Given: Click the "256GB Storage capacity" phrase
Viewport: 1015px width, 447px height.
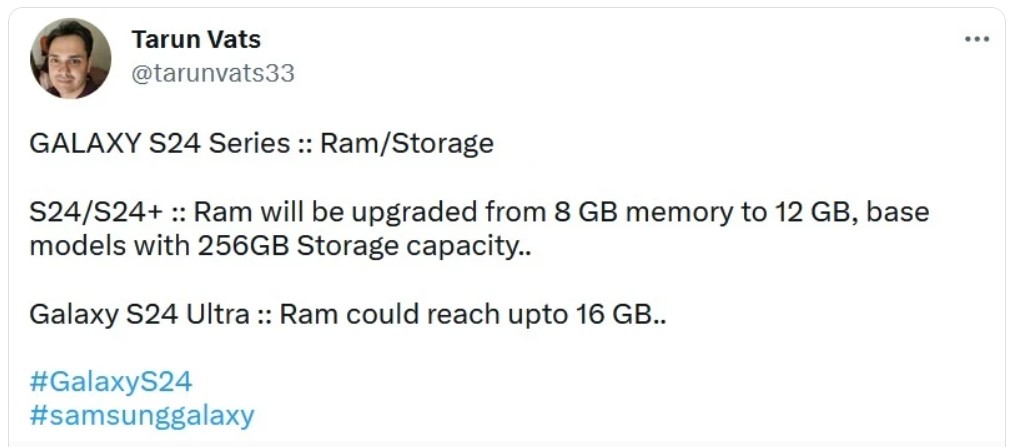Looking at the screenshot, I should point(359,246).
